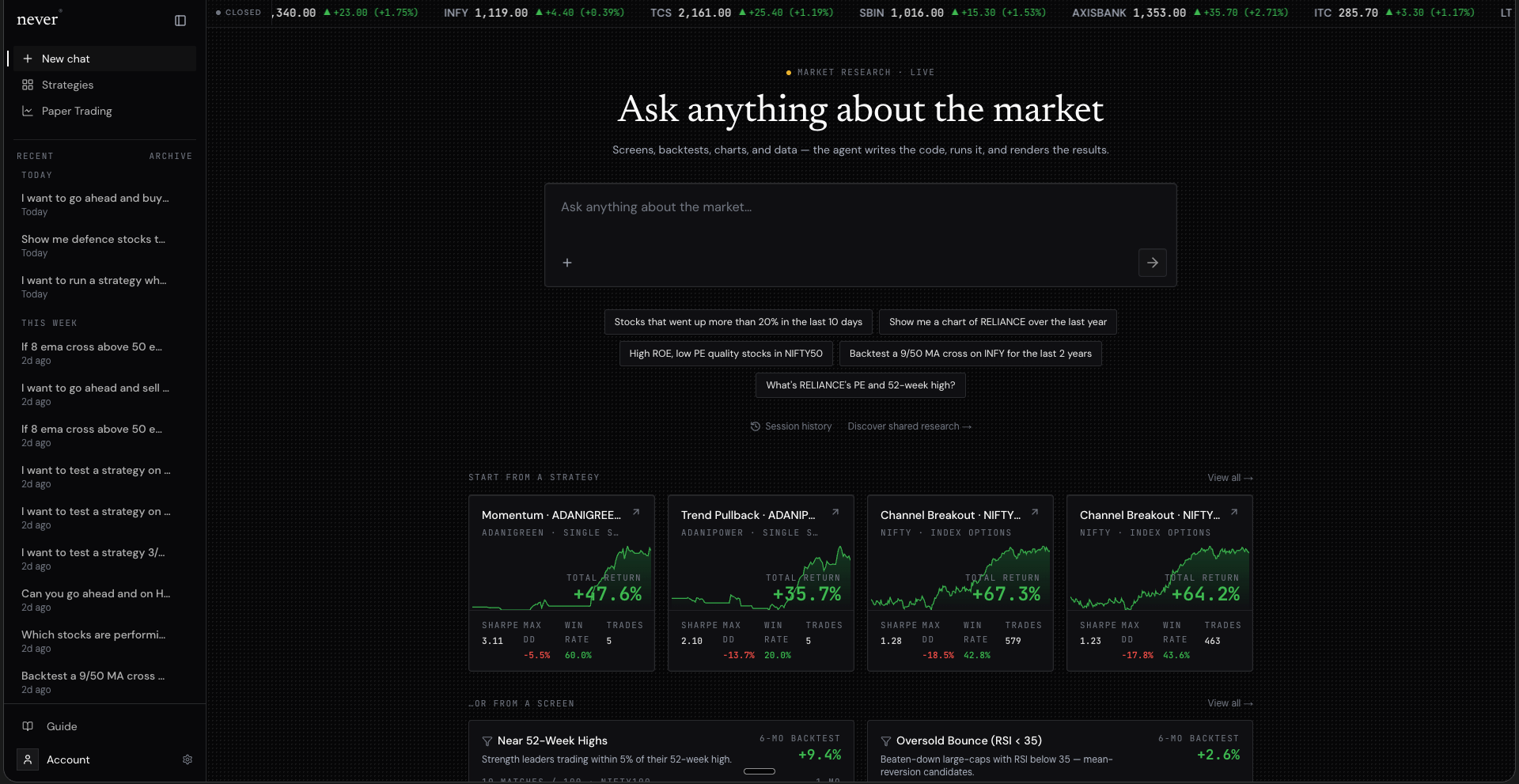Open chat 'I want to go ahead and buy...'
The height and width of the screenshot is (784, 1519).
click(103, 204)
